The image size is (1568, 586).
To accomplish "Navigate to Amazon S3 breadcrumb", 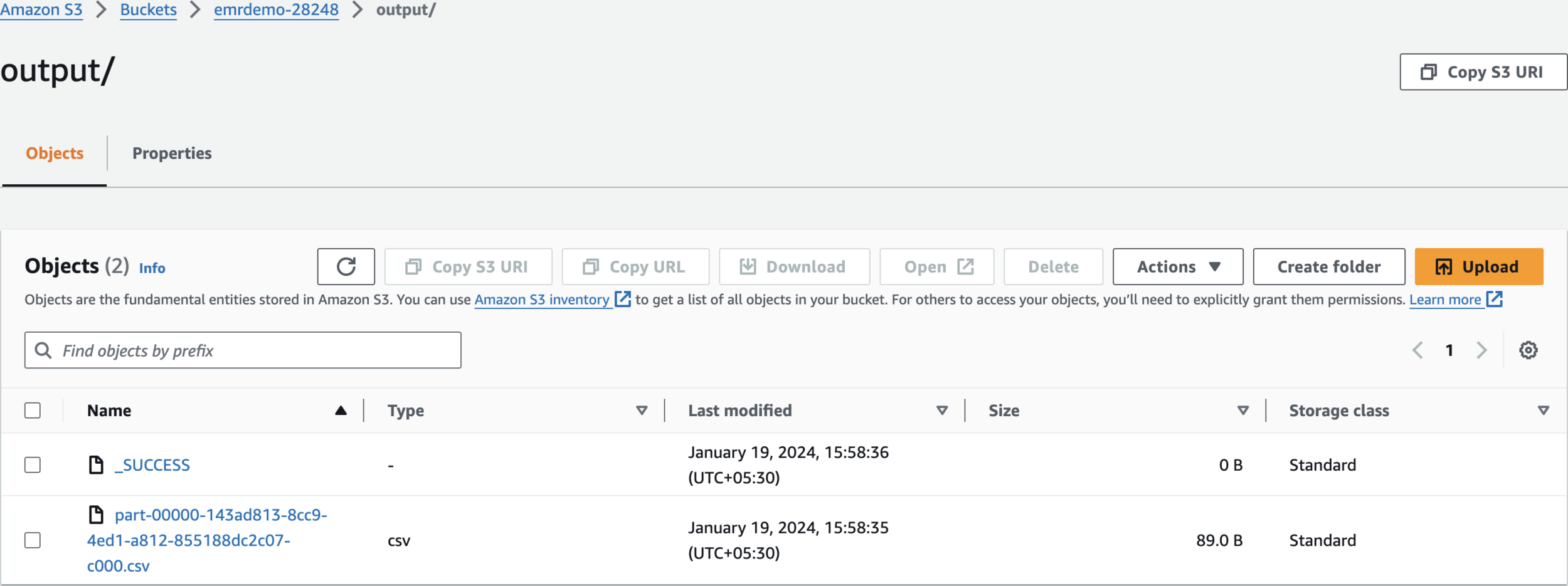I will click(41, 10).
